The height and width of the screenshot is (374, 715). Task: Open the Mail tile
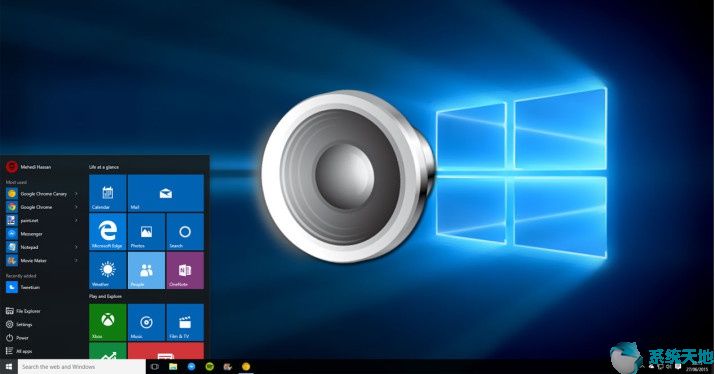pos(166,193)
